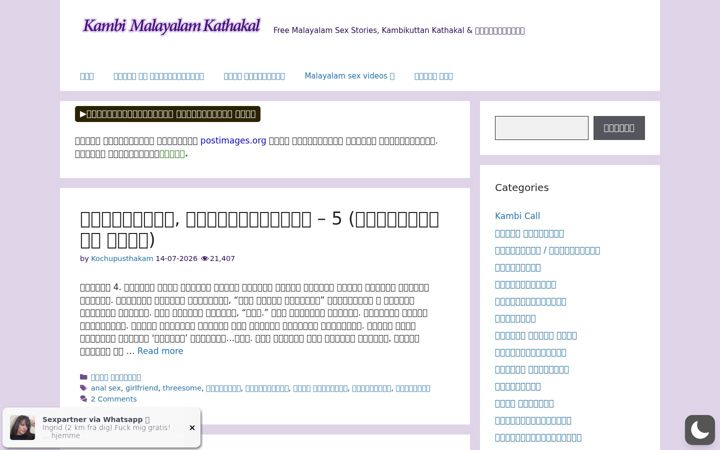Screen dimensions: 720x450
Task: Open the Kambi Call category
Action: pos(518,216)
